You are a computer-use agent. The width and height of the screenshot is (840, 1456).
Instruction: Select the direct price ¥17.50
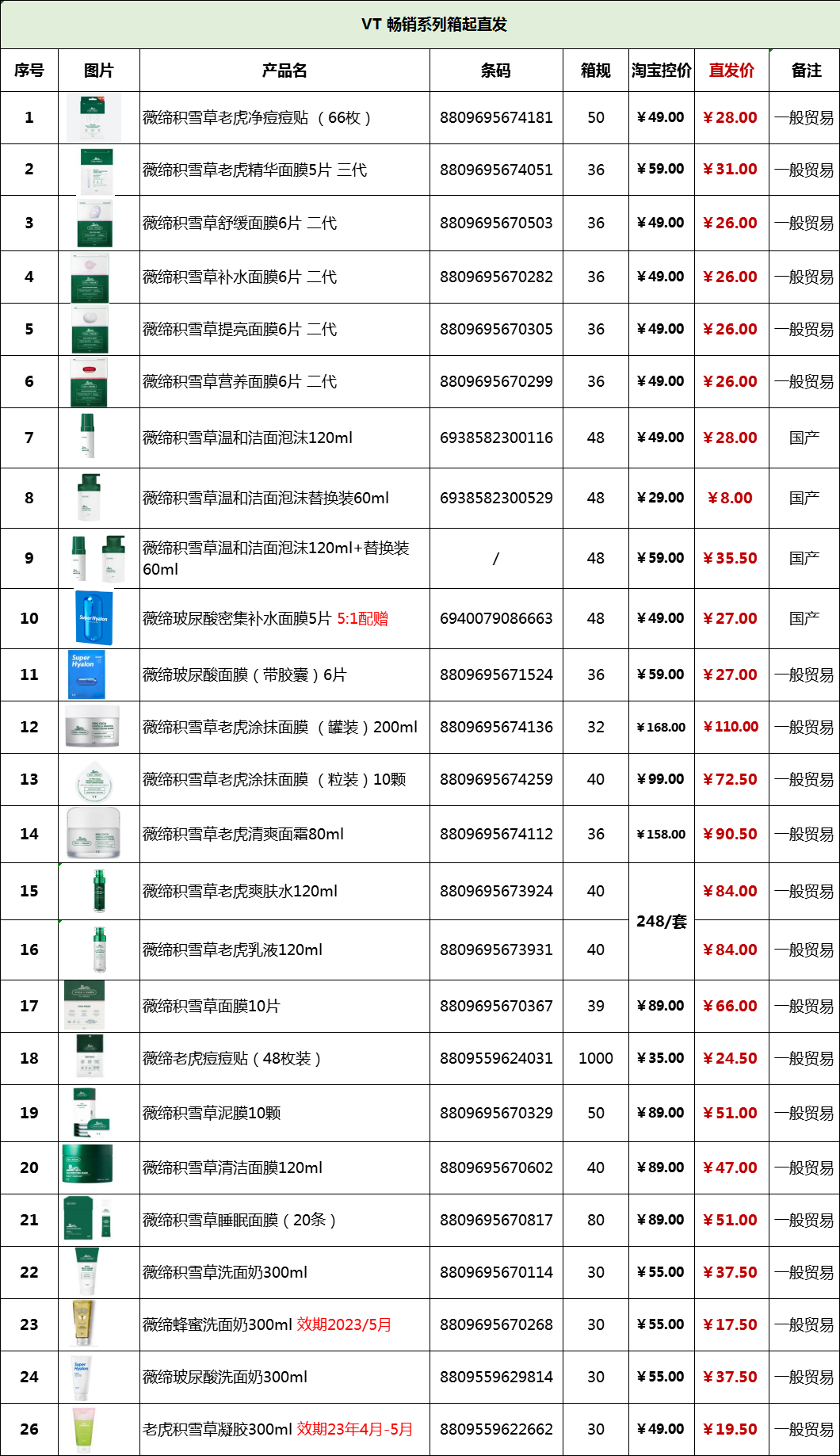731,1324
